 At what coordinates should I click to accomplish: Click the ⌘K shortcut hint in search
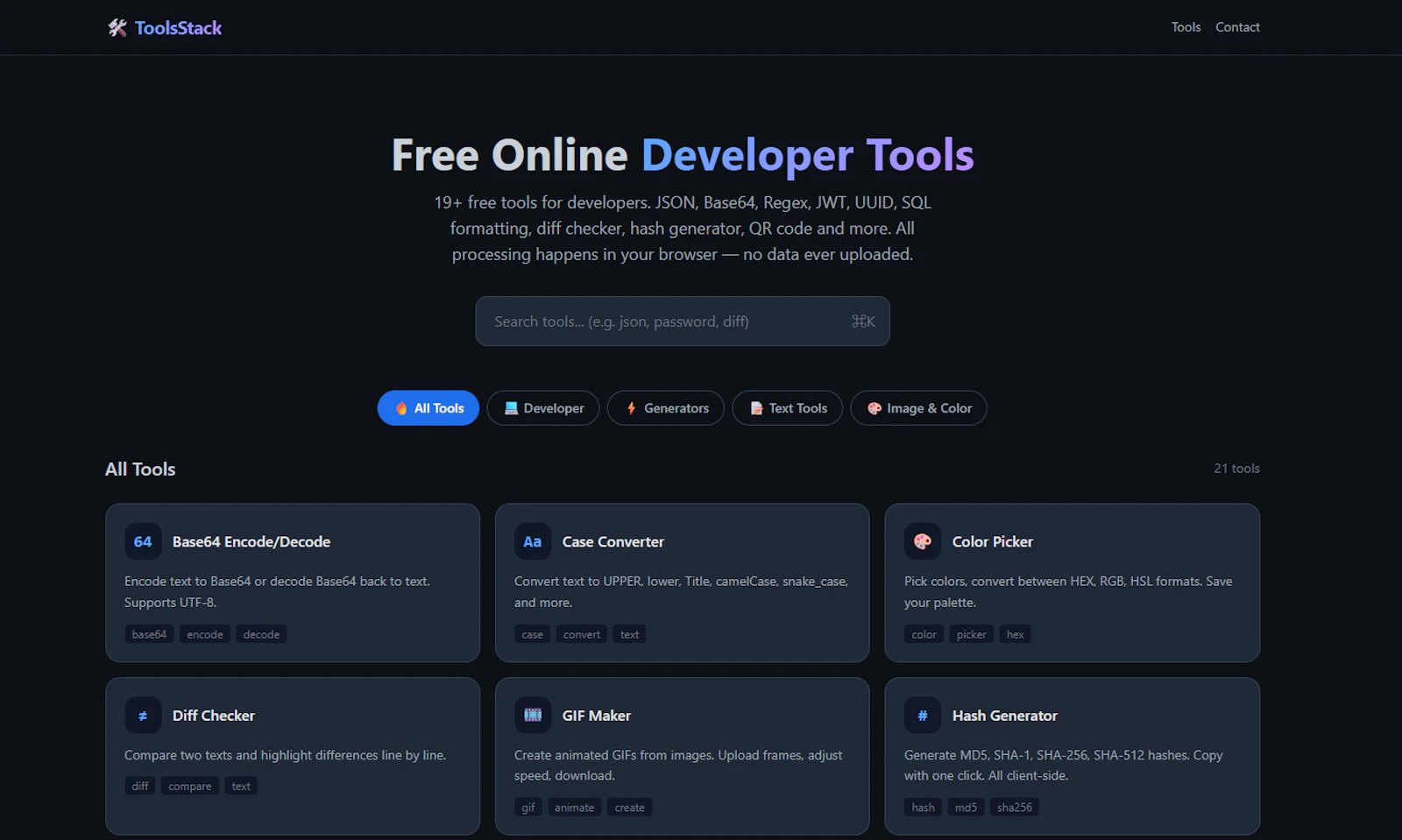863,321
